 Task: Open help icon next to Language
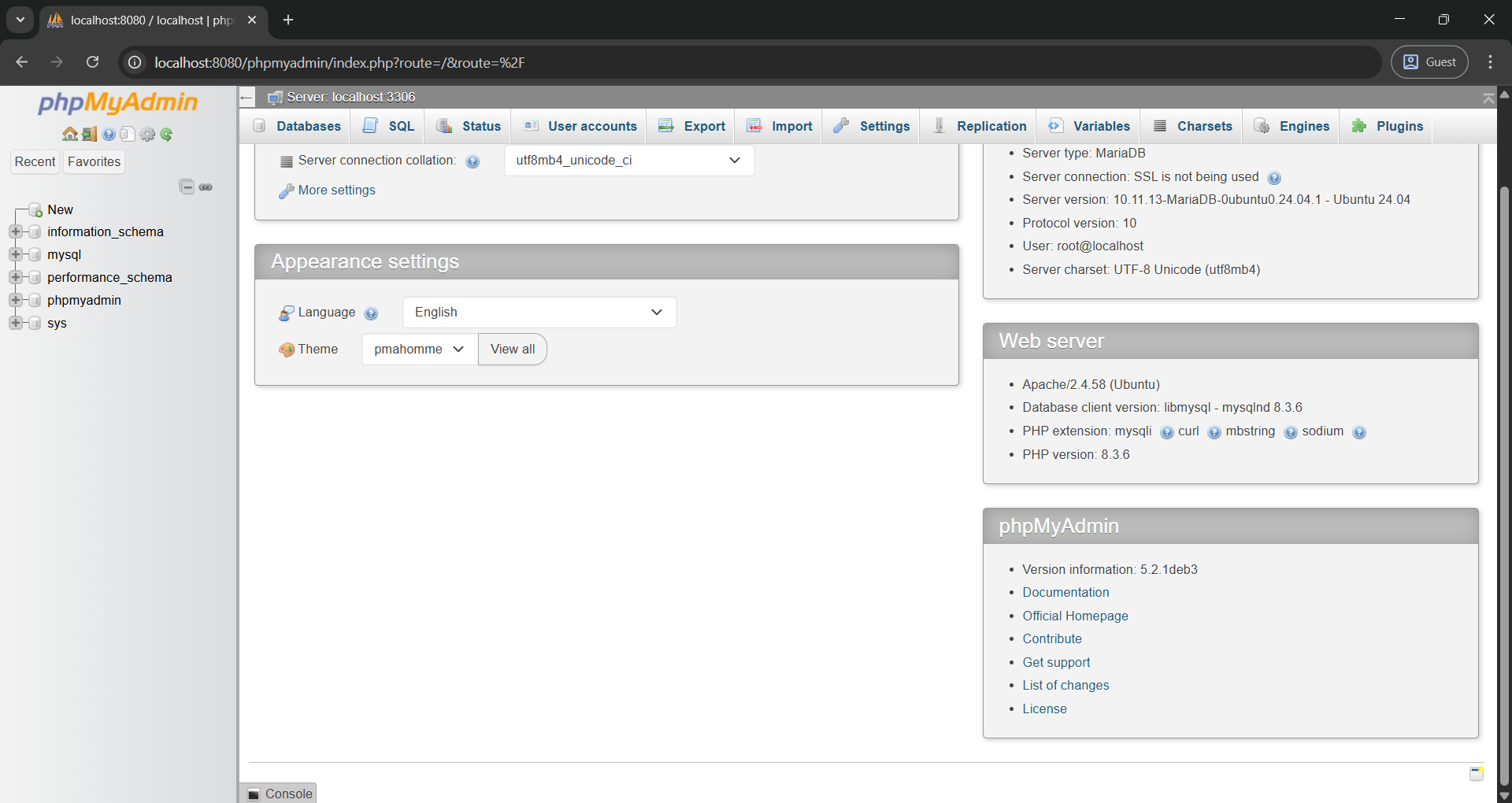tap(371, 313)
